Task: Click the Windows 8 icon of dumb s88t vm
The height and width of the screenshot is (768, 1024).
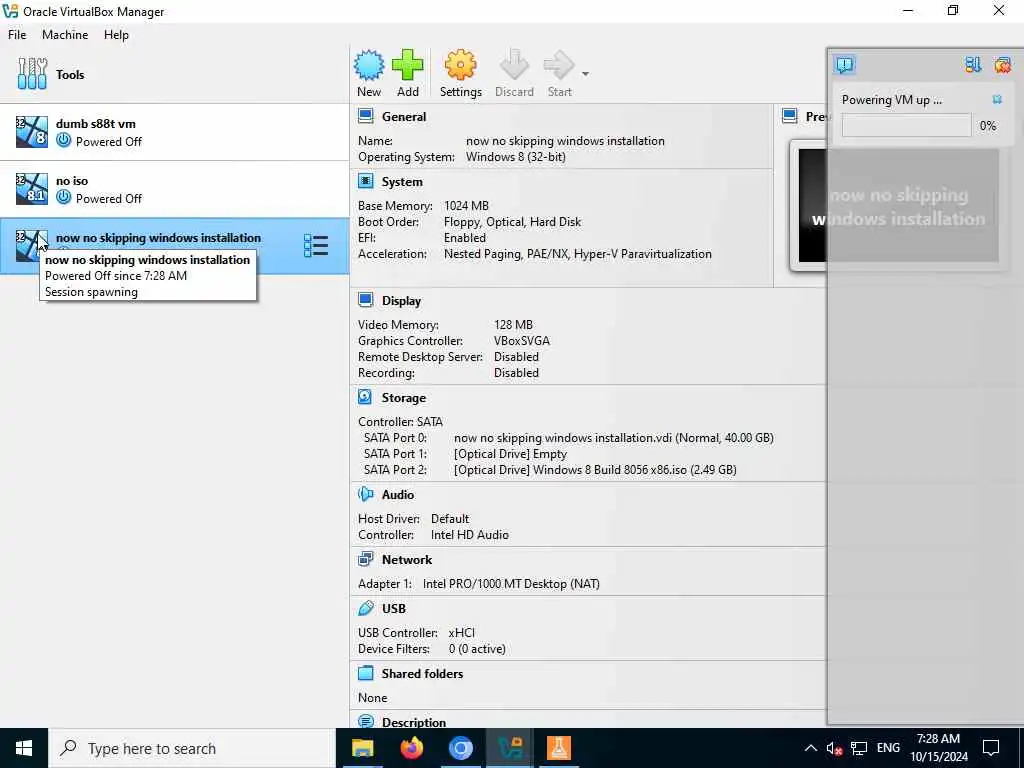Action: (32, 132)
